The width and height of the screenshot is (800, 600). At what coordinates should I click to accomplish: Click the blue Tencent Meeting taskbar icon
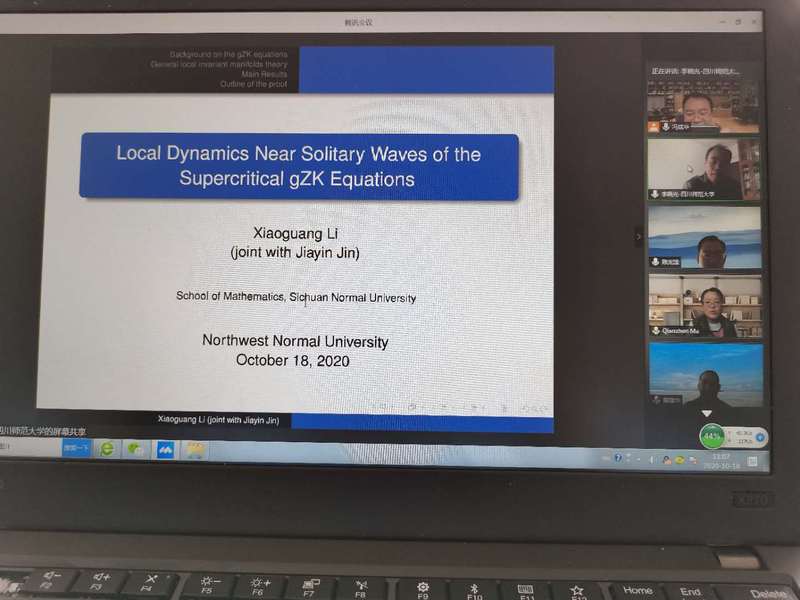pos(165,450)
